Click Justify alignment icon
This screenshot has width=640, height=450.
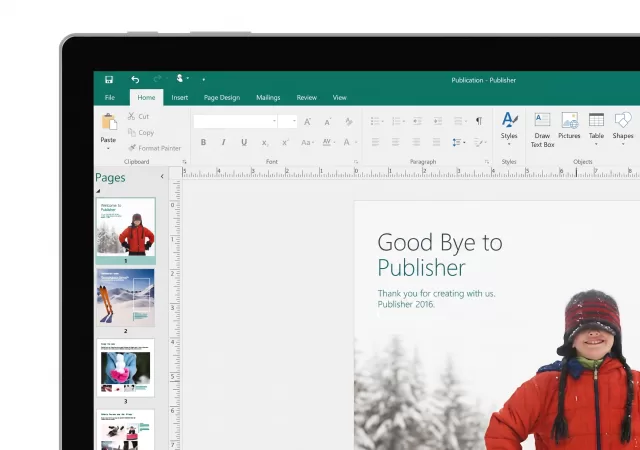(436, 142)
